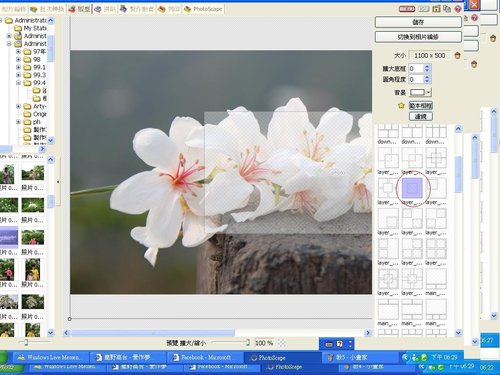Collapse the left panel with the small arrow handle
Image resolution: width=500 pixels, height=375 pixels.
coord(58,182)
